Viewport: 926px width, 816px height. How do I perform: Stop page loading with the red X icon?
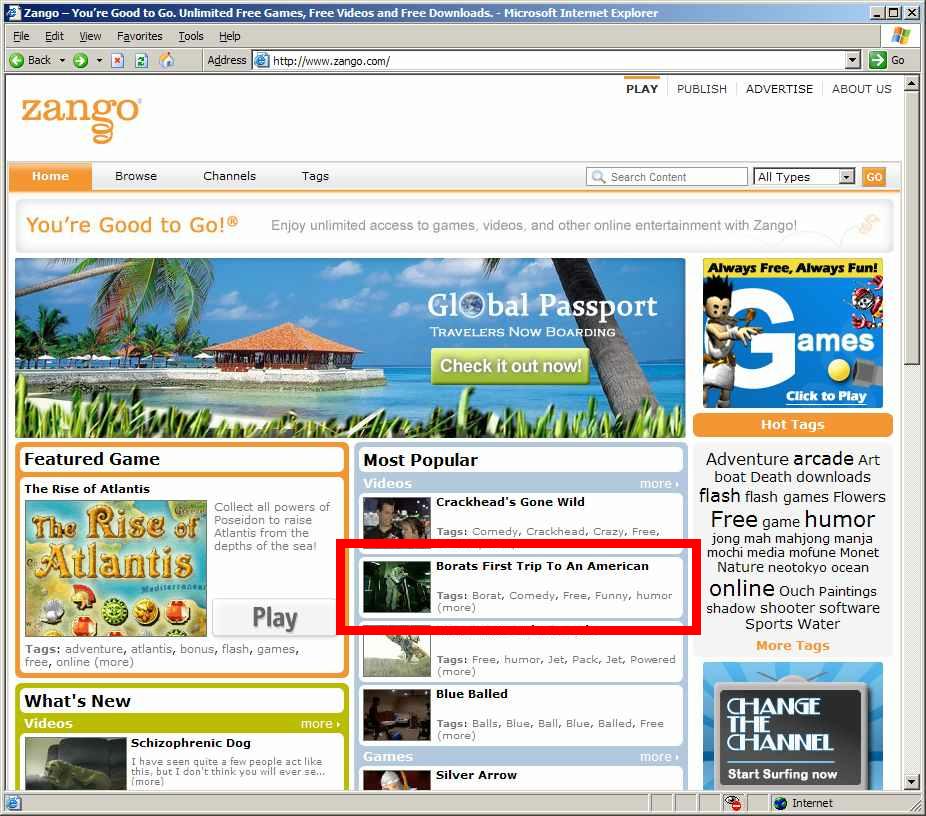click(118, 60)
